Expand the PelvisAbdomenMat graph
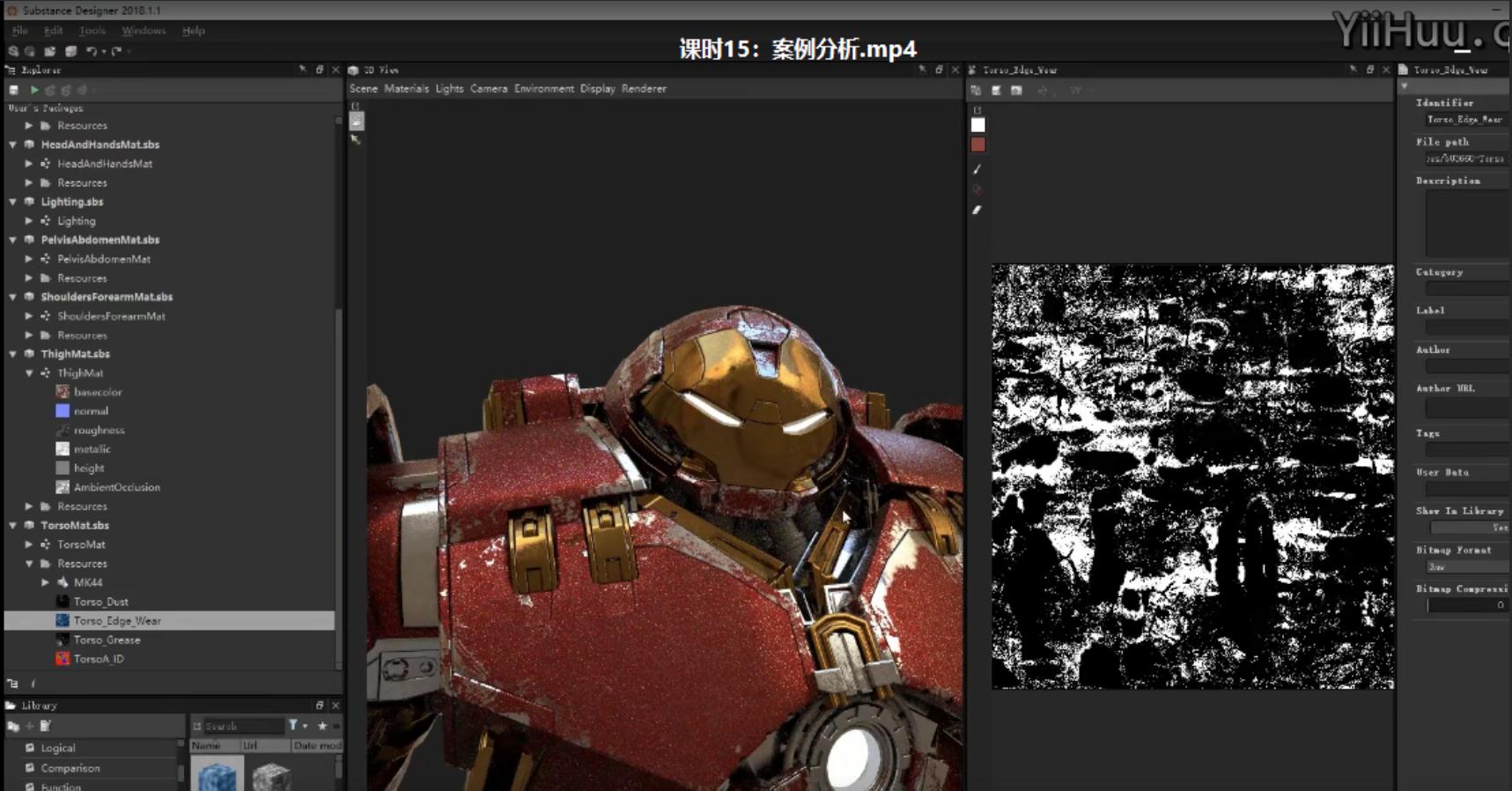The image size is (1512, 791). [29, 259]
